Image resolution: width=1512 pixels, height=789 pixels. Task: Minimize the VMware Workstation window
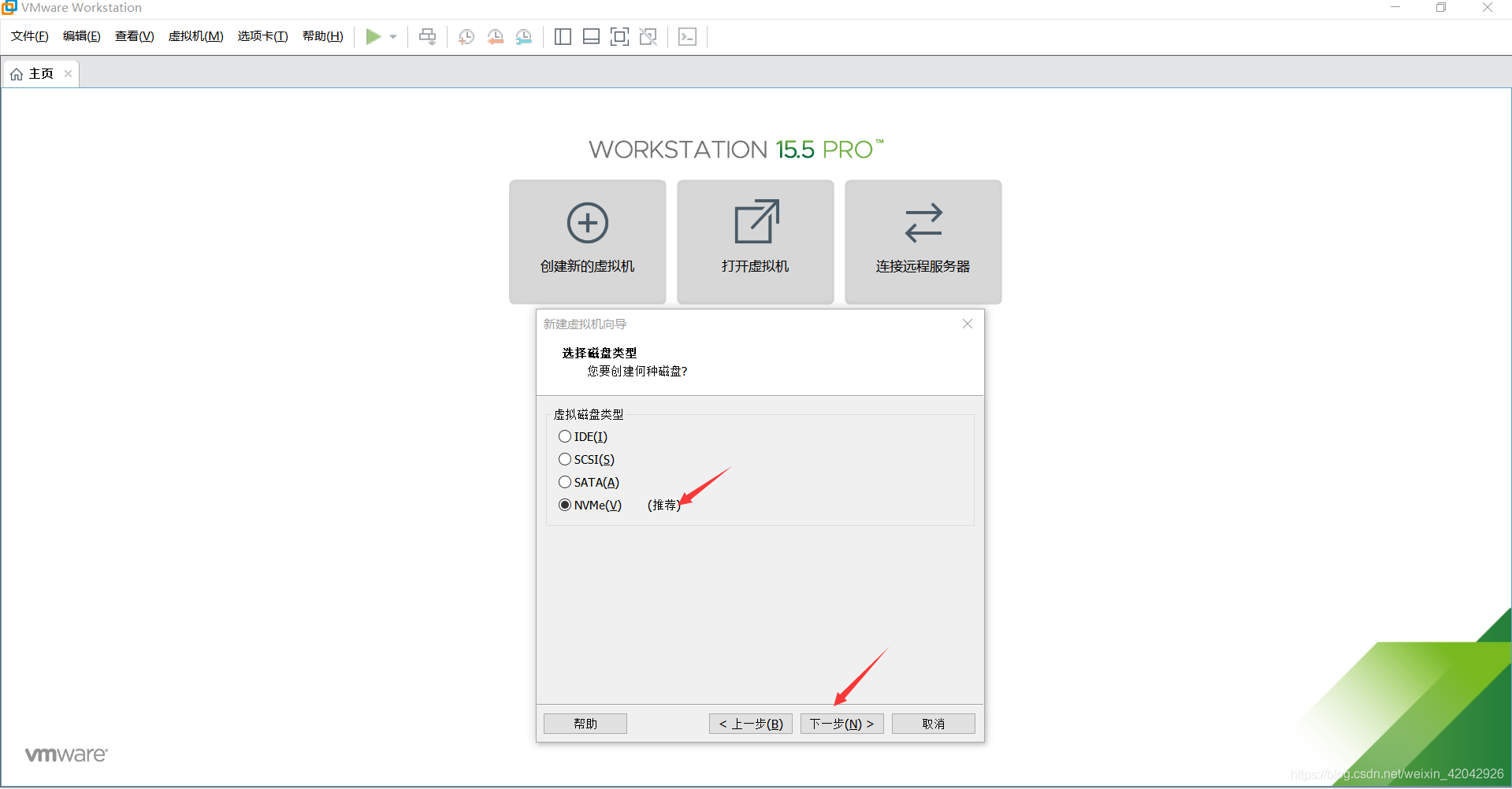(x=1395, y=8)
